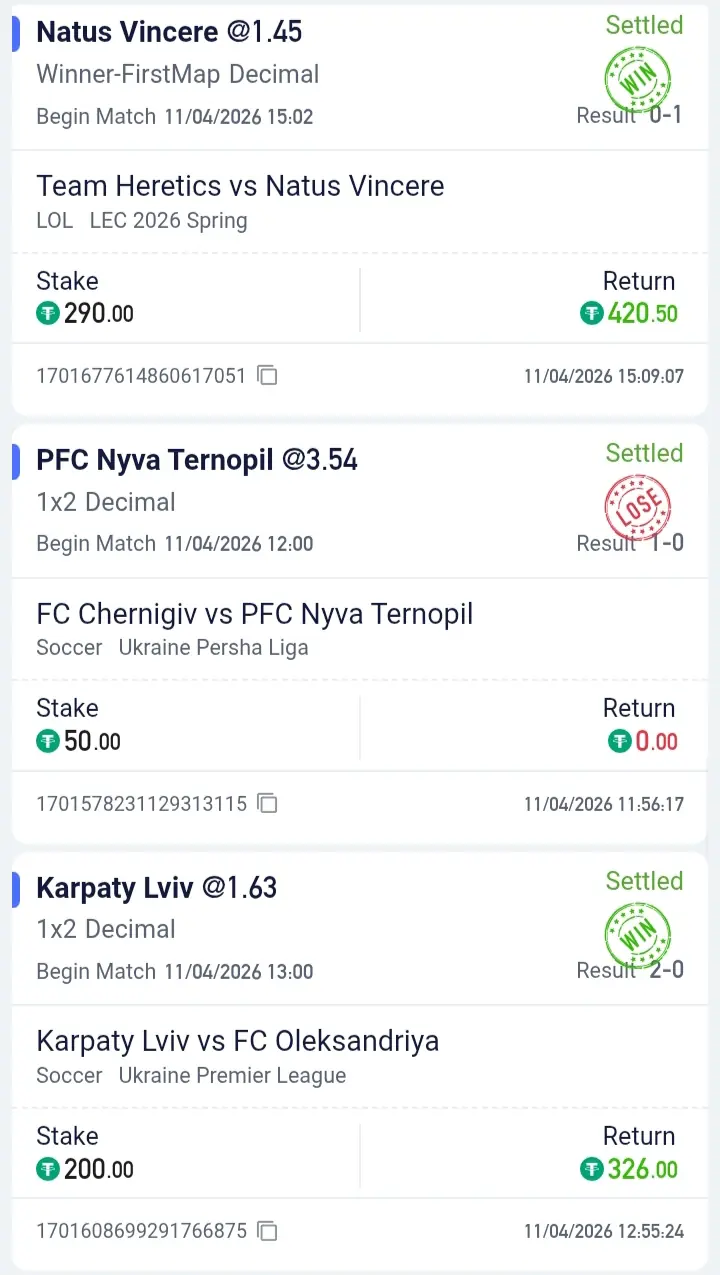Image resolution: width=720 pixels, height=1275 pixels.
Task: Copy bet ID 1701578231129313115
Action: pyautogui.click(x=267, y=803)
